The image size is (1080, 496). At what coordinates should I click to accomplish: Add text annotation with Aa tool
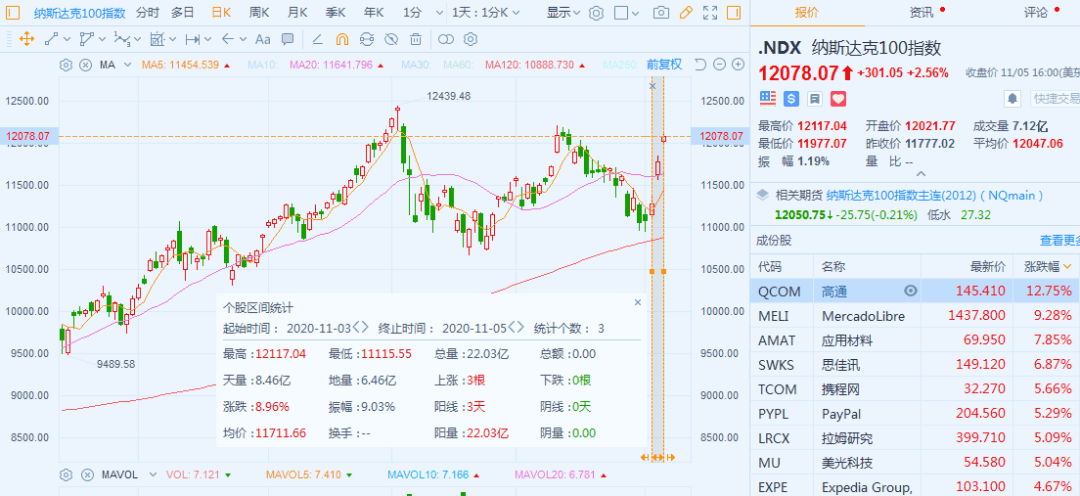[x=262, y=39]
